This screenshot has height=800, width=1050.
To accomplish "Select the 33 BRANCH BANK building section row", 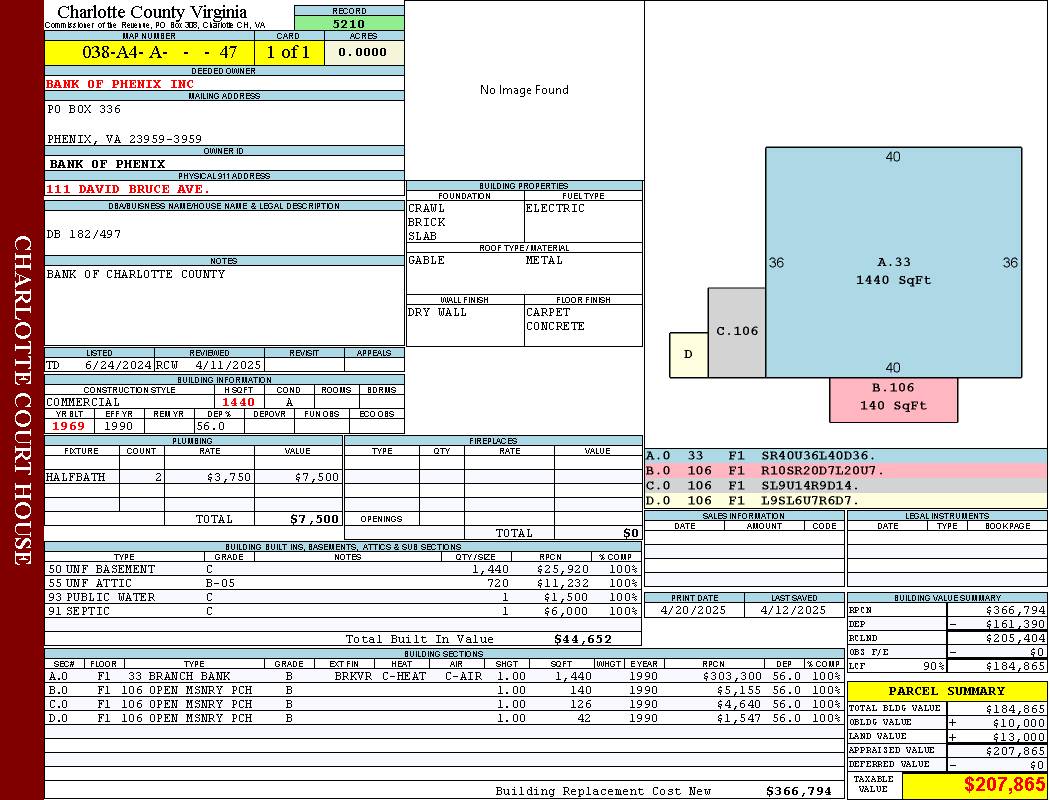I will pos(340,676).
